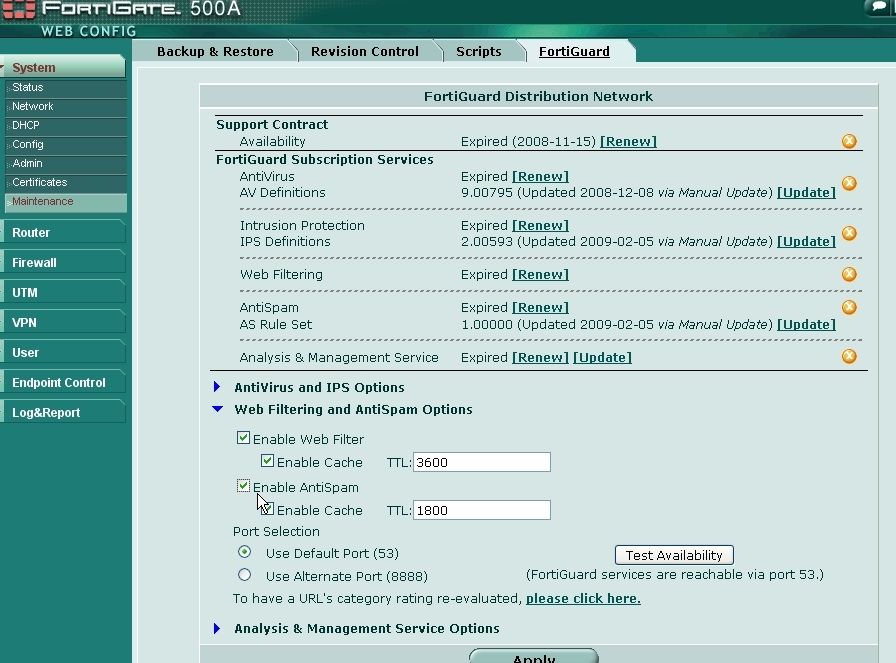This screenshot has width=896, height=663.
Task: Click the chat bubble icon in header
Action: (x=877, y=7)
